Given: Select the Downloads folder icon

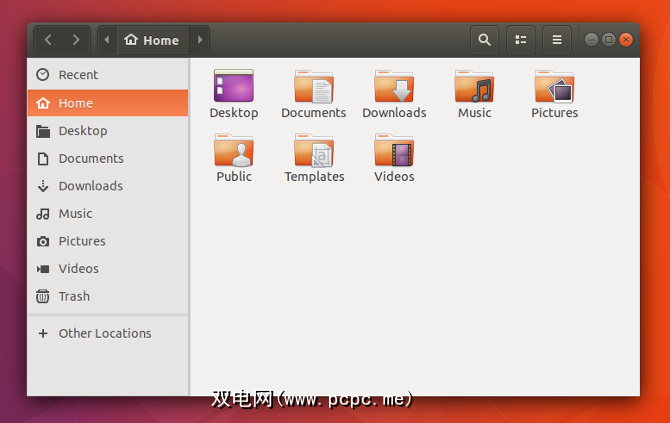Looking at the screenshot, I should click(394, 87).
